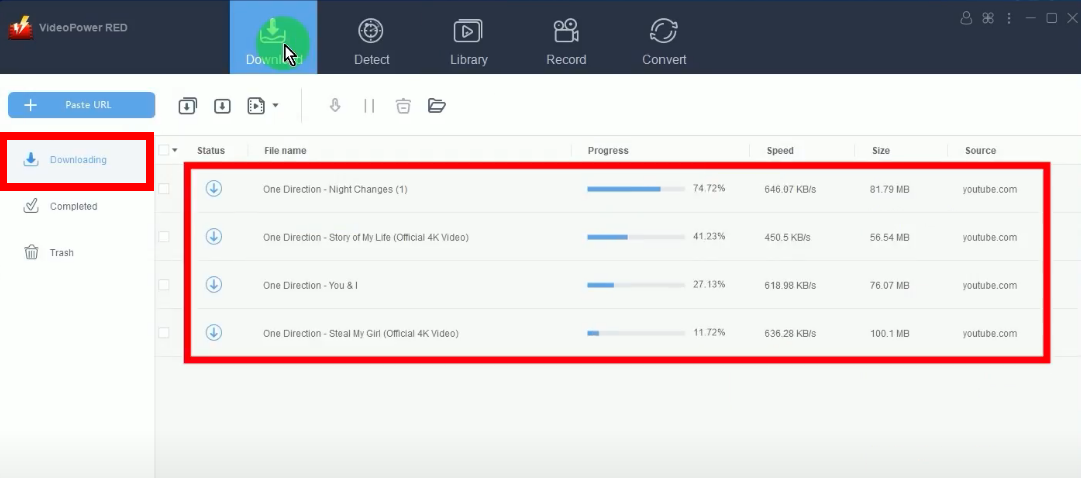
Task: Click the You & I progress bar
Action: pyautogui.click(x=636, y=285)
